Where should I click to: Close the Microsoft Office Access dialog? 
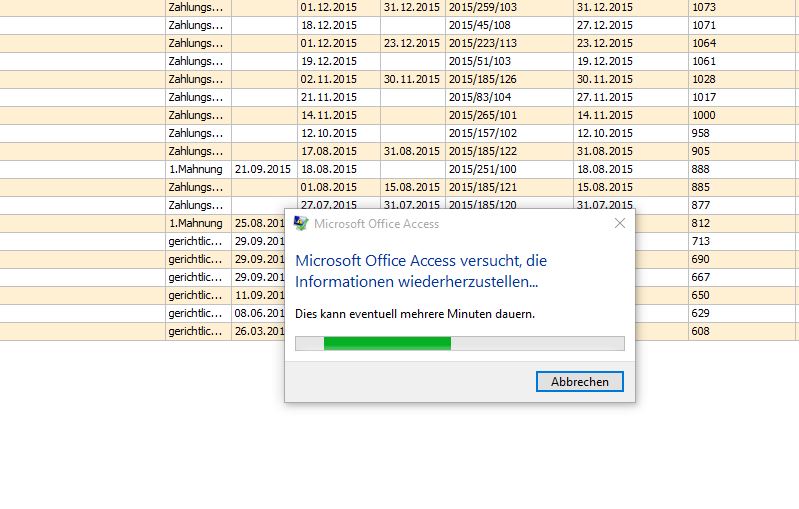[620, 223]
